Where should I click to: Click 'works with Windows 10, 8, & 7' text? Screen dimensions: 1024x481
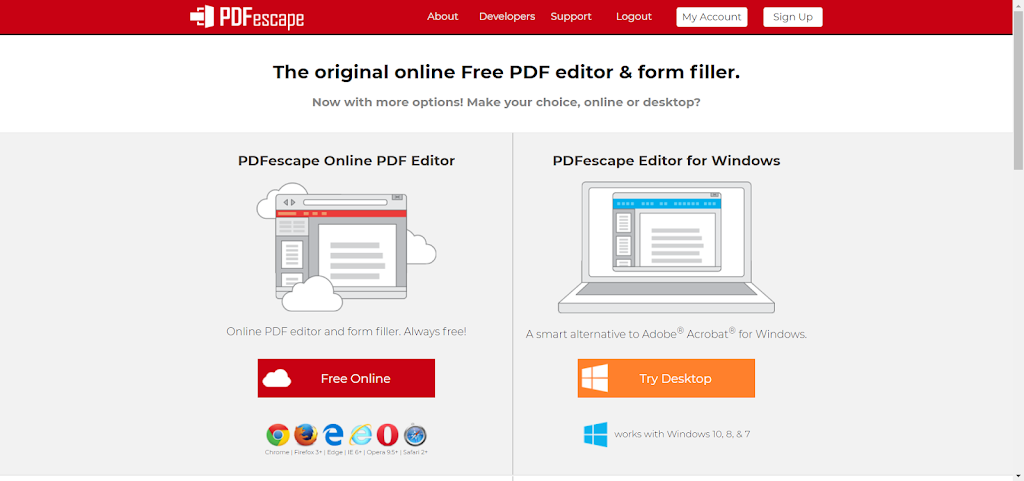(682, 434)
